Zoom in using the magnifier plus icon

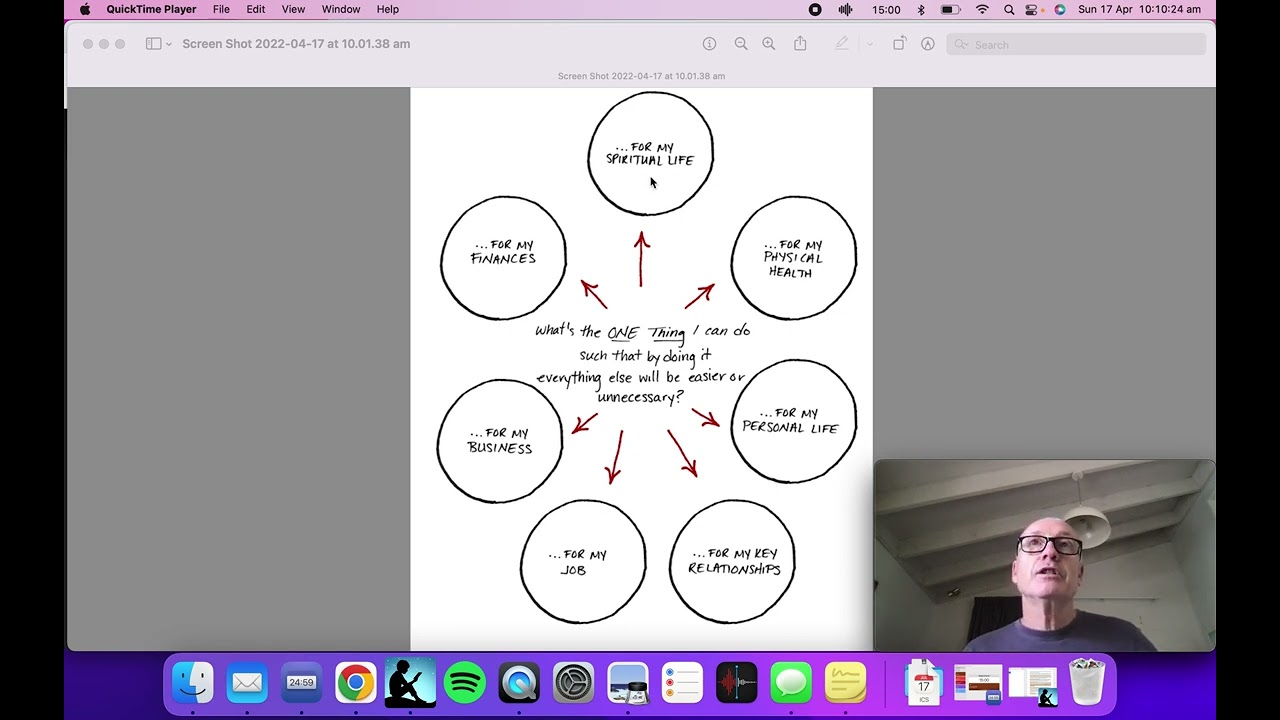point(769,44)
